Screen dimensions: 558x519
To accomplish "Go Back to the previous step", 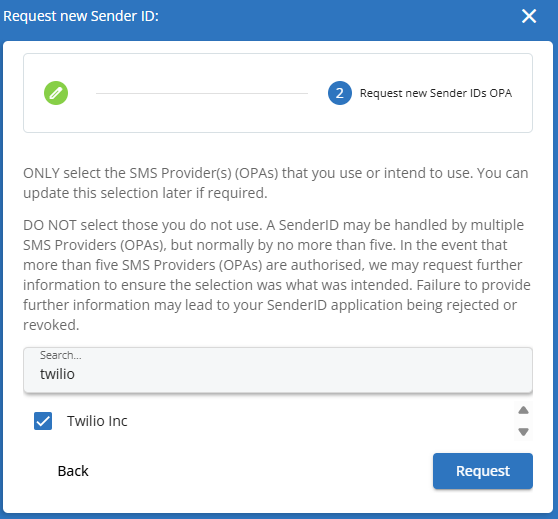I will [73, 471].
